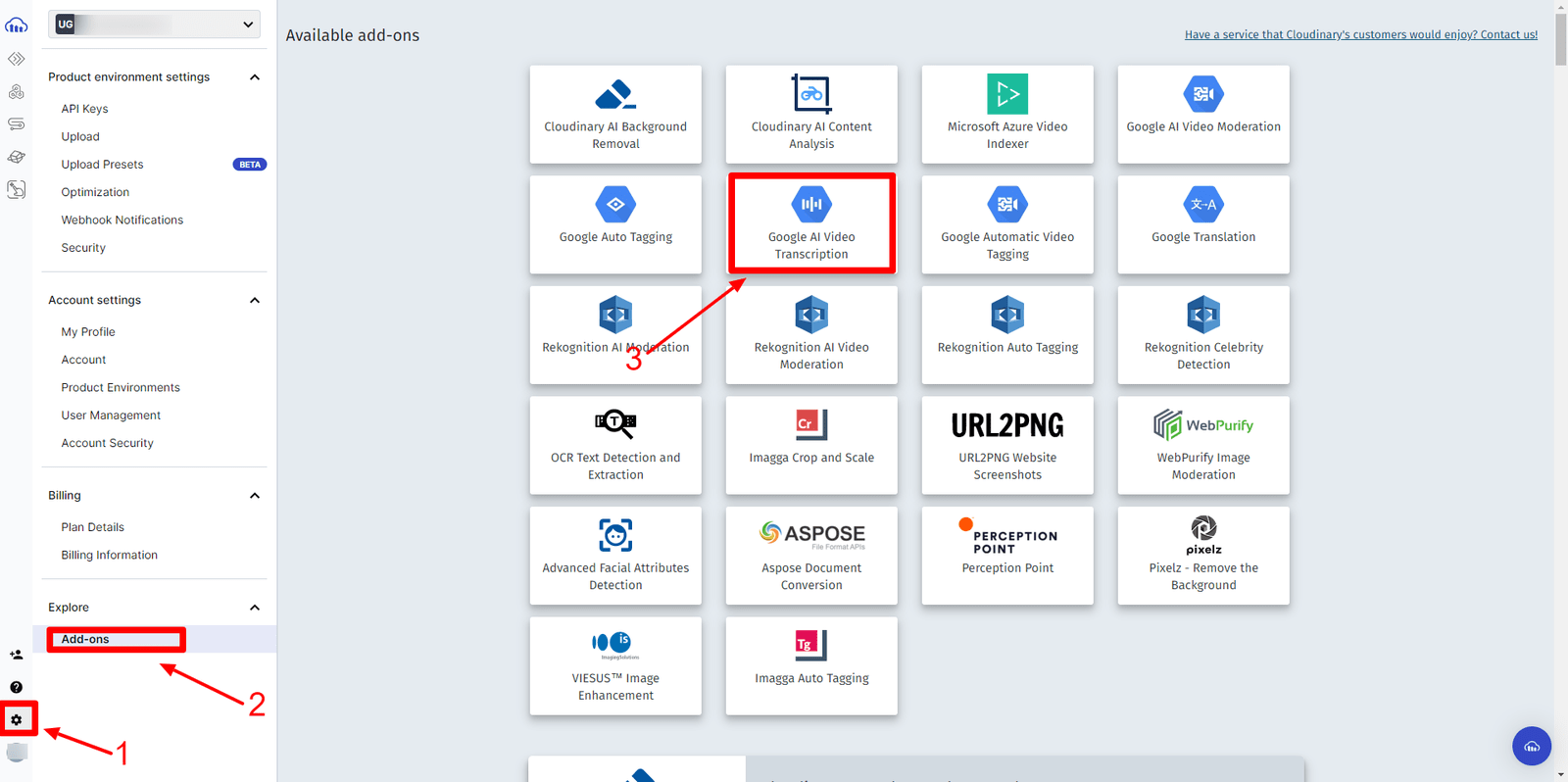Click the help question mark icon

point(17,687)
